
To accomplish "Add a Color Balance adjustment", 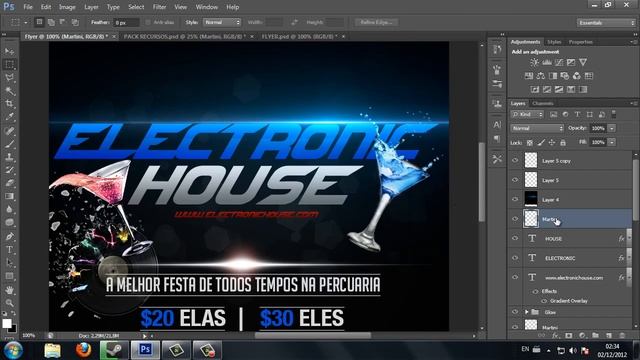I will [x=541, y=76].
